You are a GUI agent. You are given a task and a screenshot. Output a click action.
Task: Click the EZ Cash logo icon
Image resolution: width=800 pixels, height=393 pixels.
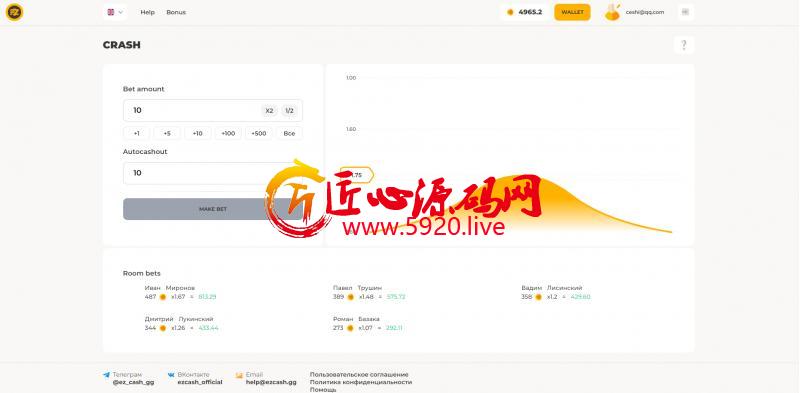(14, 12)
